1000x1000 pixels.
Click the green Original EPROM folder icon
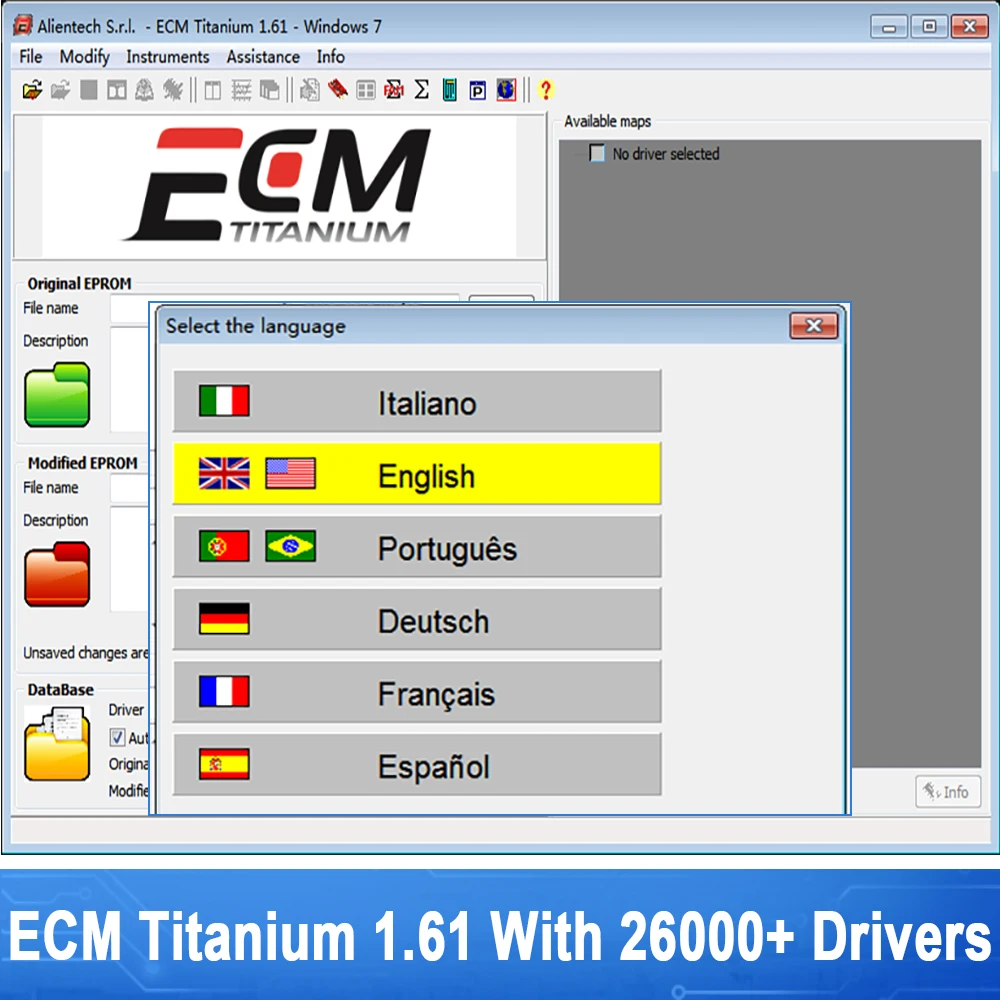click(x=57, y=394)
